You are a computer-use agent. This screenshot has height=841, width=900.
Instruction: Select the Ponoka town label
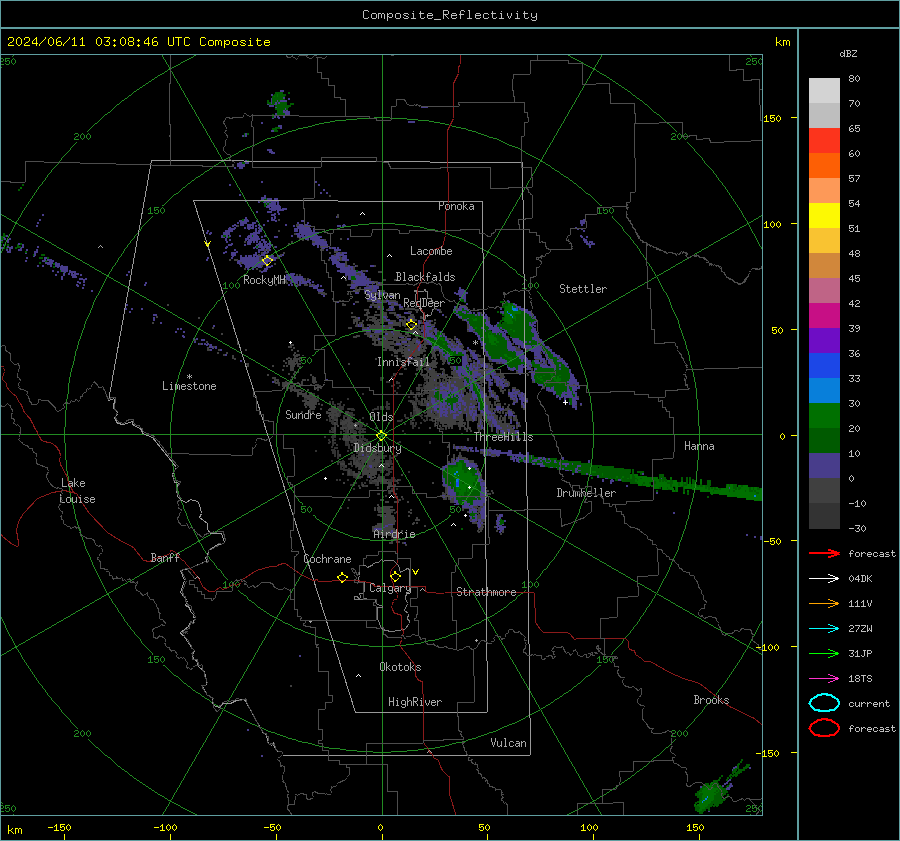(x=456, y=206)
